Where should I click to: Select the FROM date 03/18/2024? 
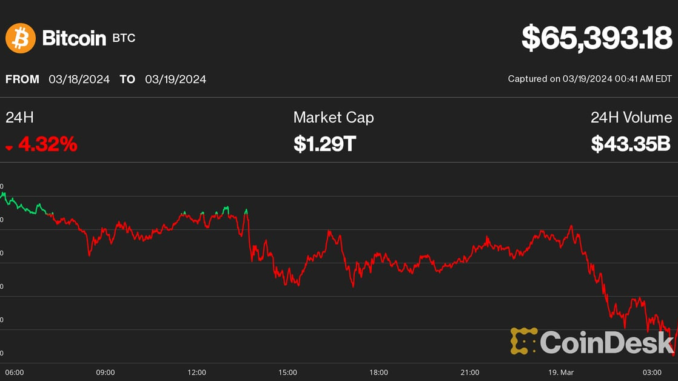pyautogui.click(x=79, y=80)
